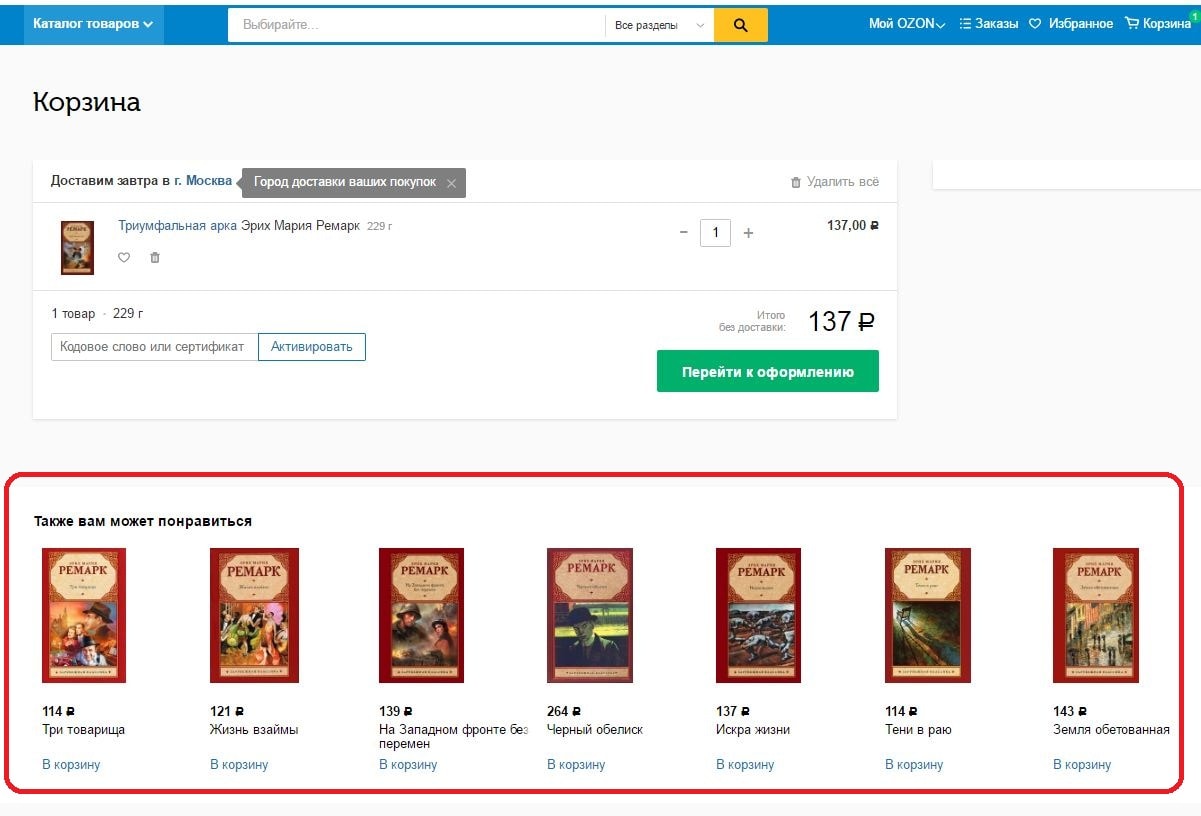This screenshot has height=816, width=1201.
Task: Open the Каталог товаров dropdown
Action: 93,24
